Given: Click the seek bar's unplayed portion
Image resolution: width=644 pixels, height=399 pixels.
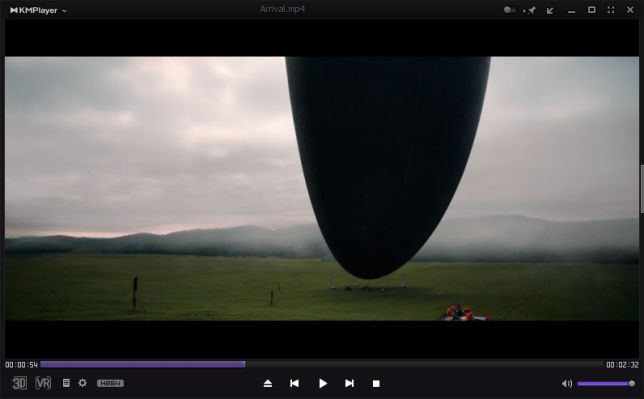Looking at the screenshot, I should [x=424, y=364].
